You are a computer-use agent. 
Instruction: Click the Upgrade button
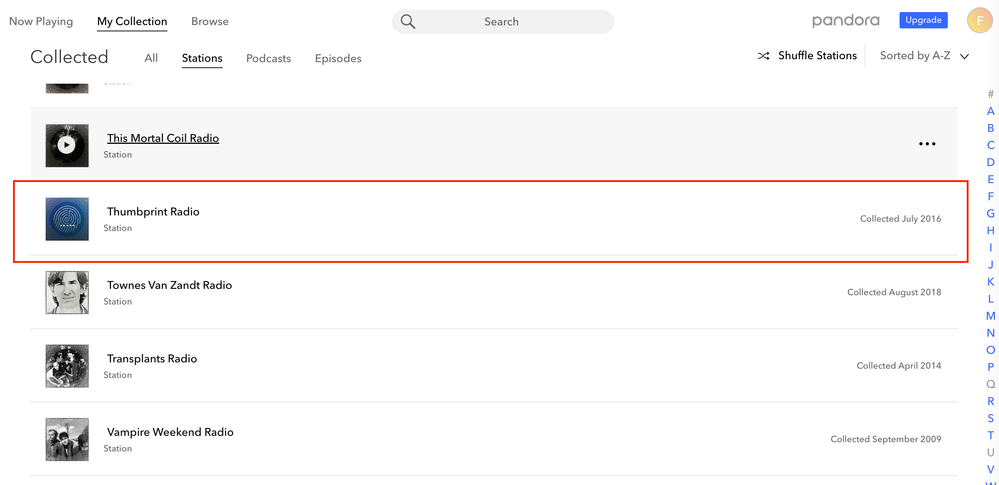point(923,20)
